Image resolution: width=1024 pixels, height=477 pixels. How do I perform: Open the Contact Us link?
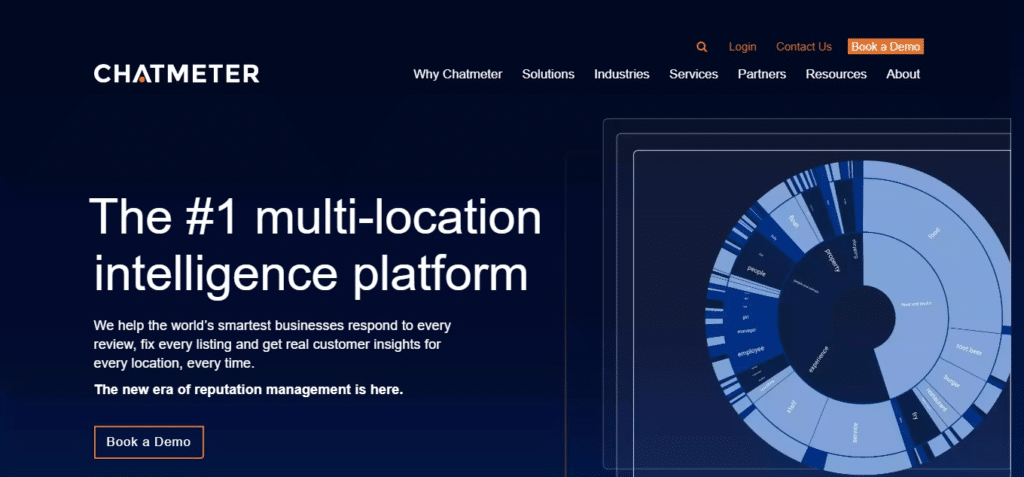pos(804,47)
